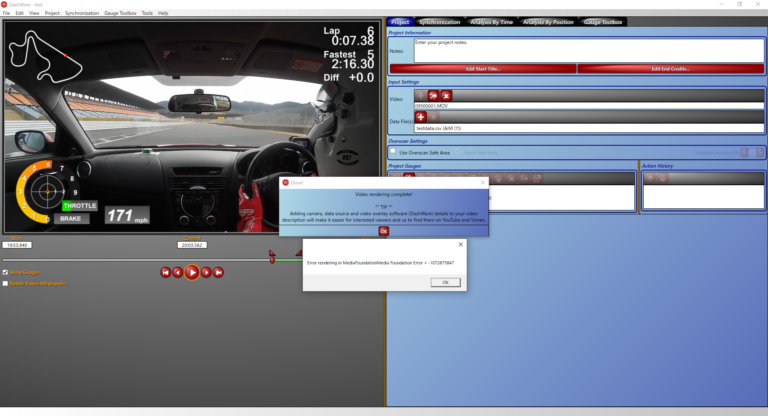Remove the video with the X icon

tap(446, 96)
